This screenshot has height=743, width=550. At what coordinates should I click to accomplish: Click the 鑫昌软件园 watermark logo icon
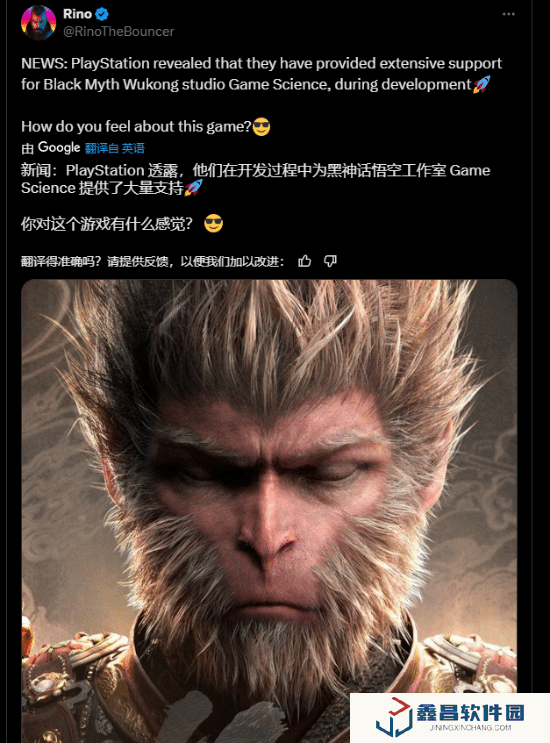(394, 717)
